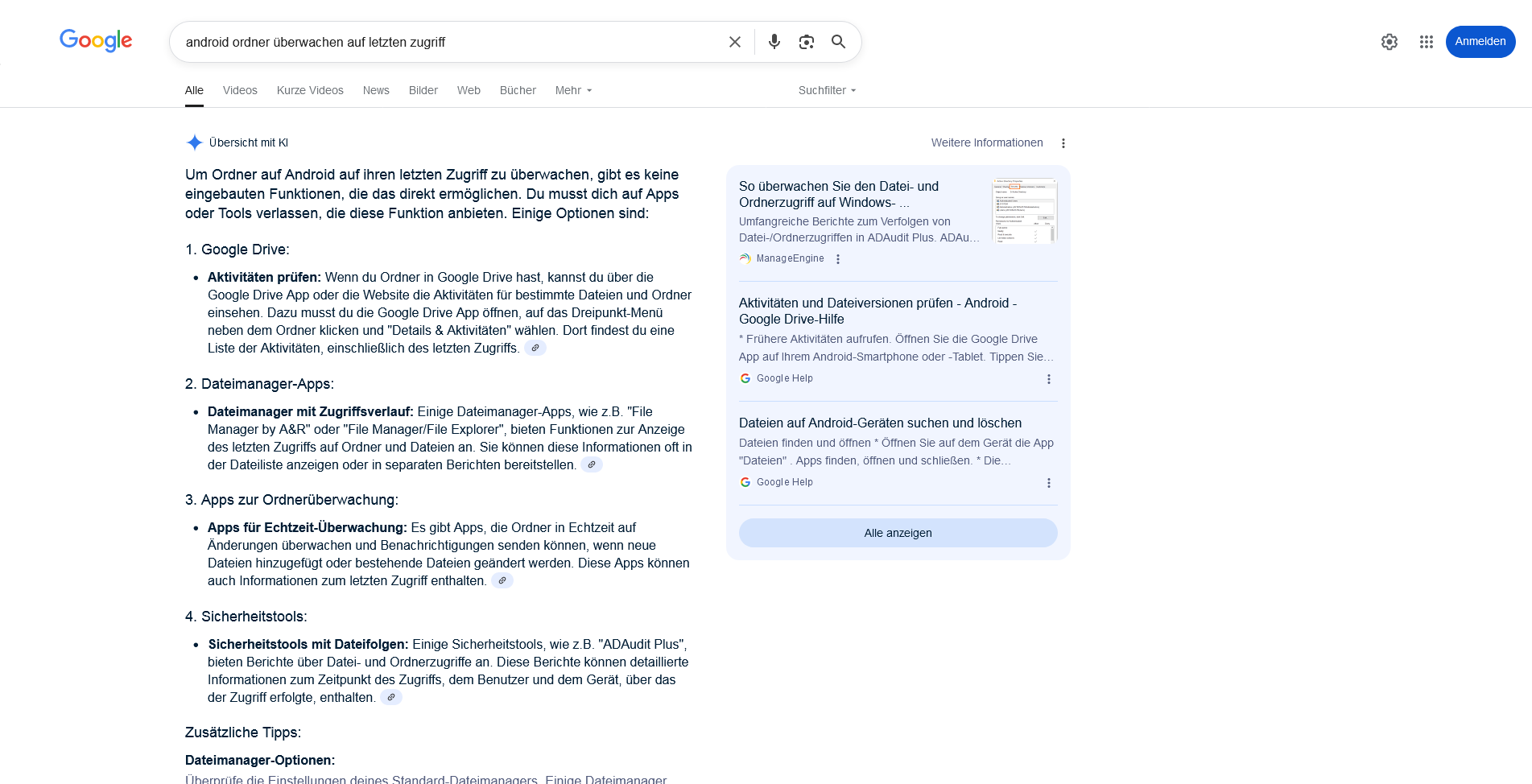Click the search magnifier icon

point(838,41)
